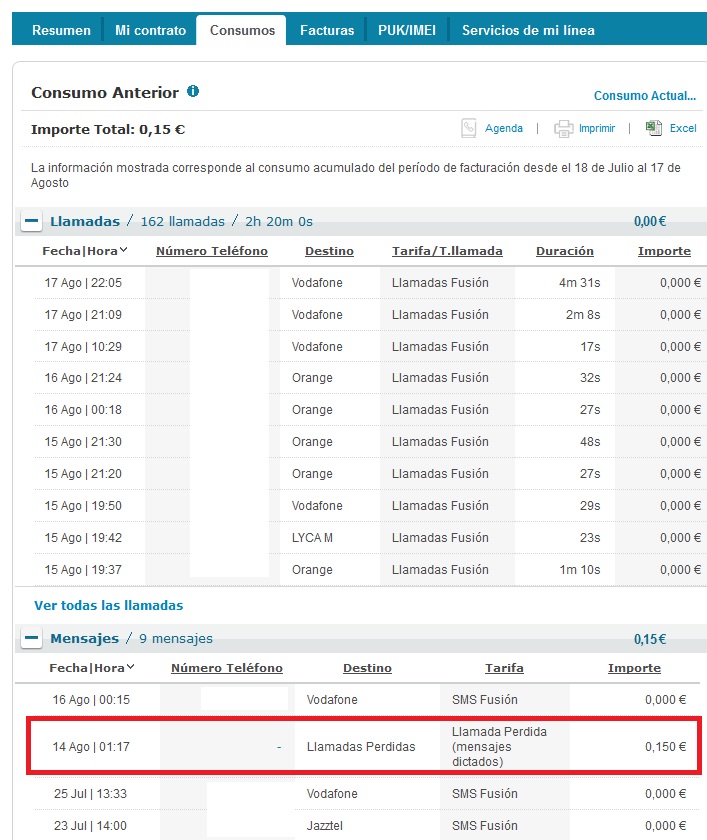Click the 4m 31s duration value

click(x=580, y=282)
